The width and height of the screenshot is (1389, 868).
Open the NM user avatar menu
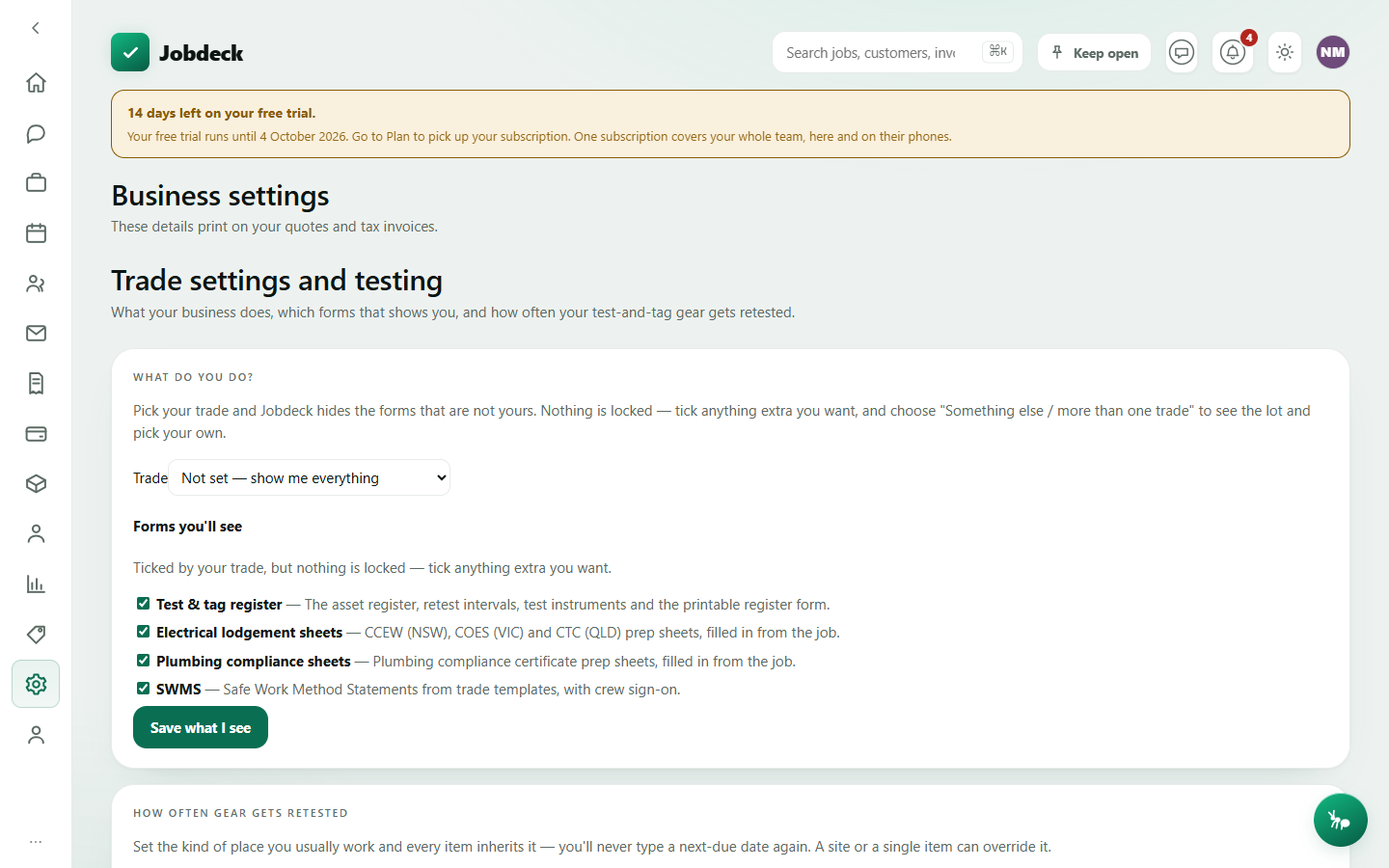1333,52
